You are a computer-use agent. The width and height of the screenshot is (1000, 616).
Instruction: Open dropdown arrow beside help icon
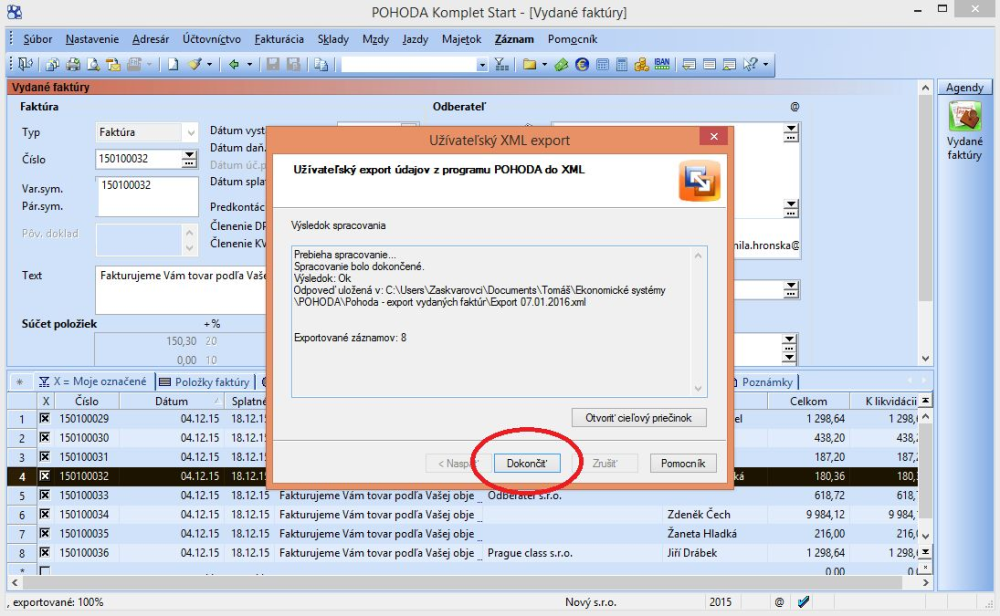click(765, 64)
